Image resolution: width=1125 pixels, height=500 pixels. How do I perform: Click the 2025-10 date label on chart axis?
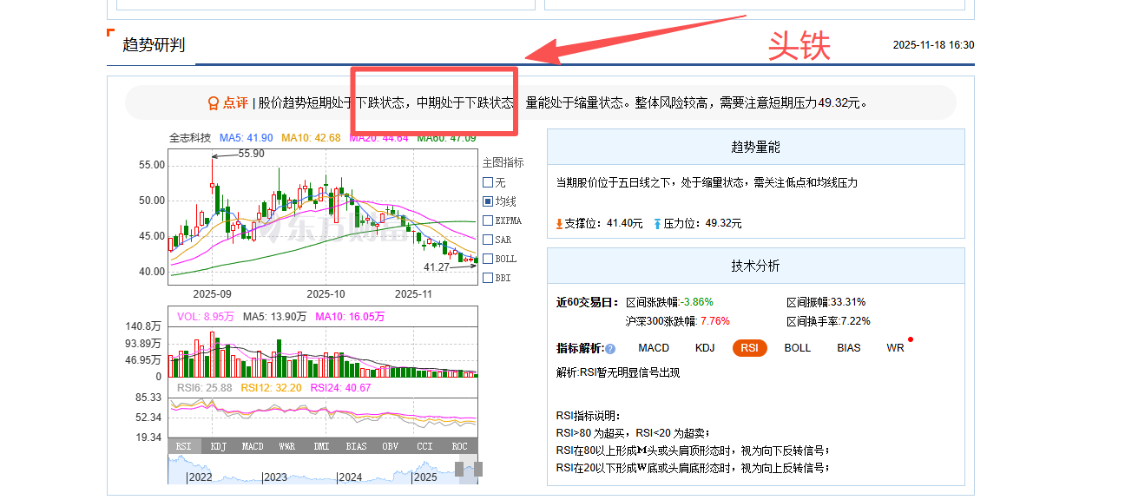point(326,294)
